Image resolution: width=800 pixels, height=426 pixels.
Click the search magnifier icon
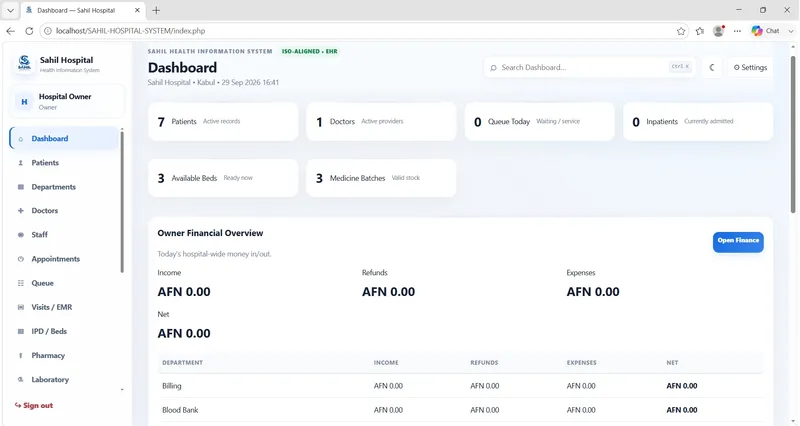[493, 67]
